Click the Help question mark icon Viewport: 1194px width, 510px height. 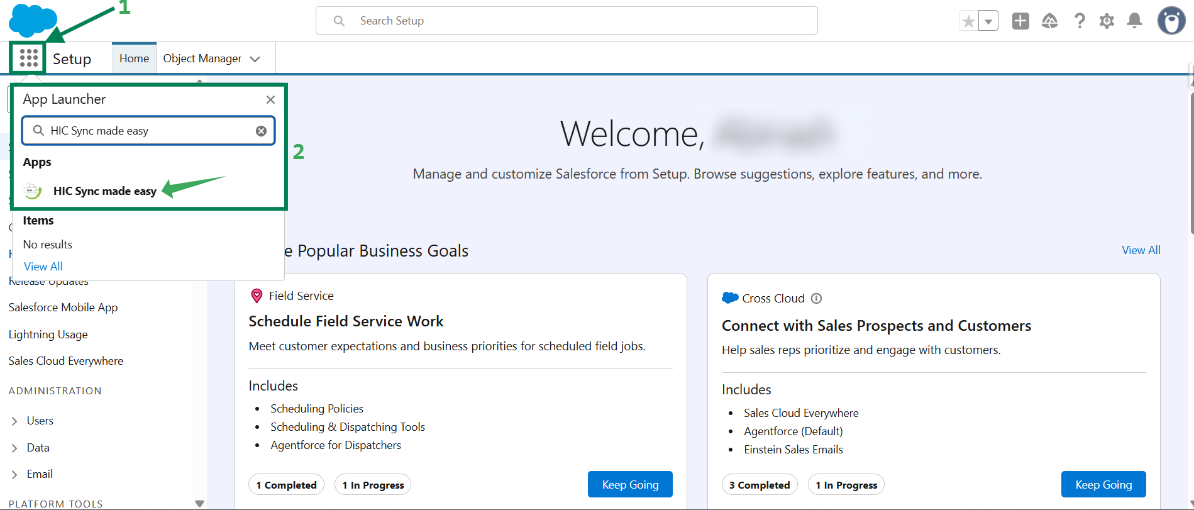(x=1079, y=21)
